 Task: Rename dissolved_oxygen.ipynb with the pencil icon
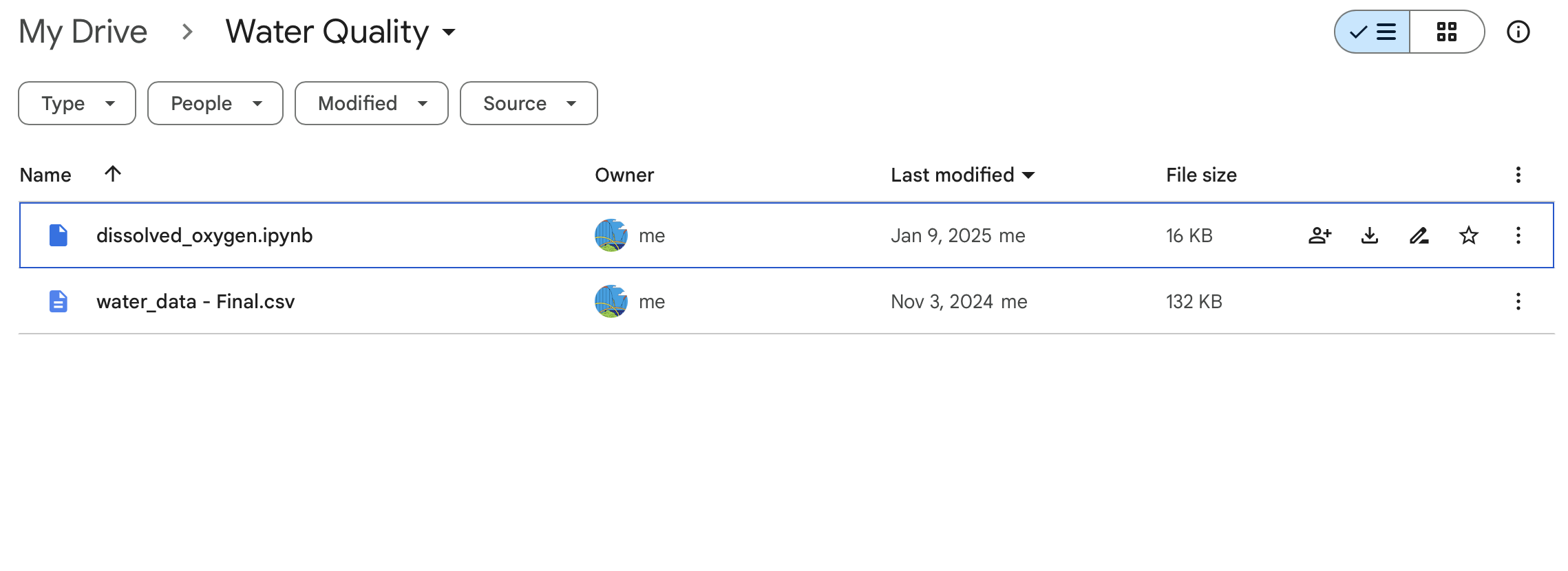1419,235
